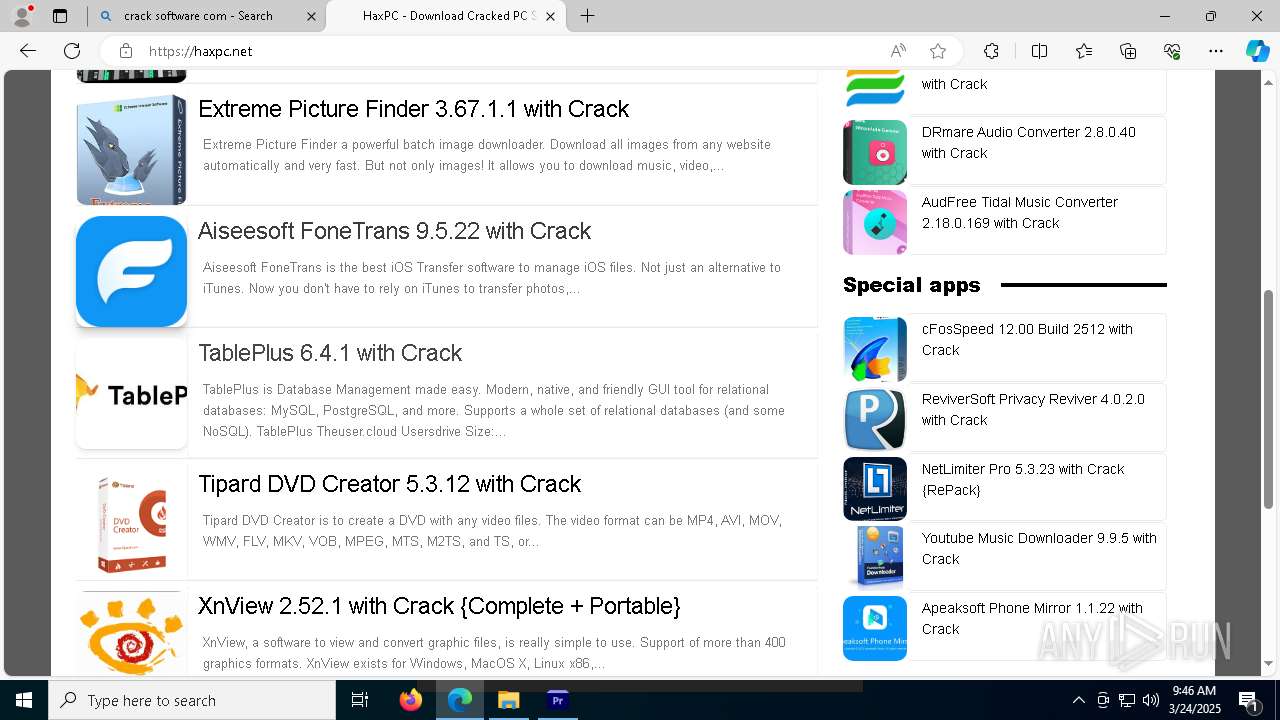Click the Youtube Music Downloader box icon

click(875, 558)
